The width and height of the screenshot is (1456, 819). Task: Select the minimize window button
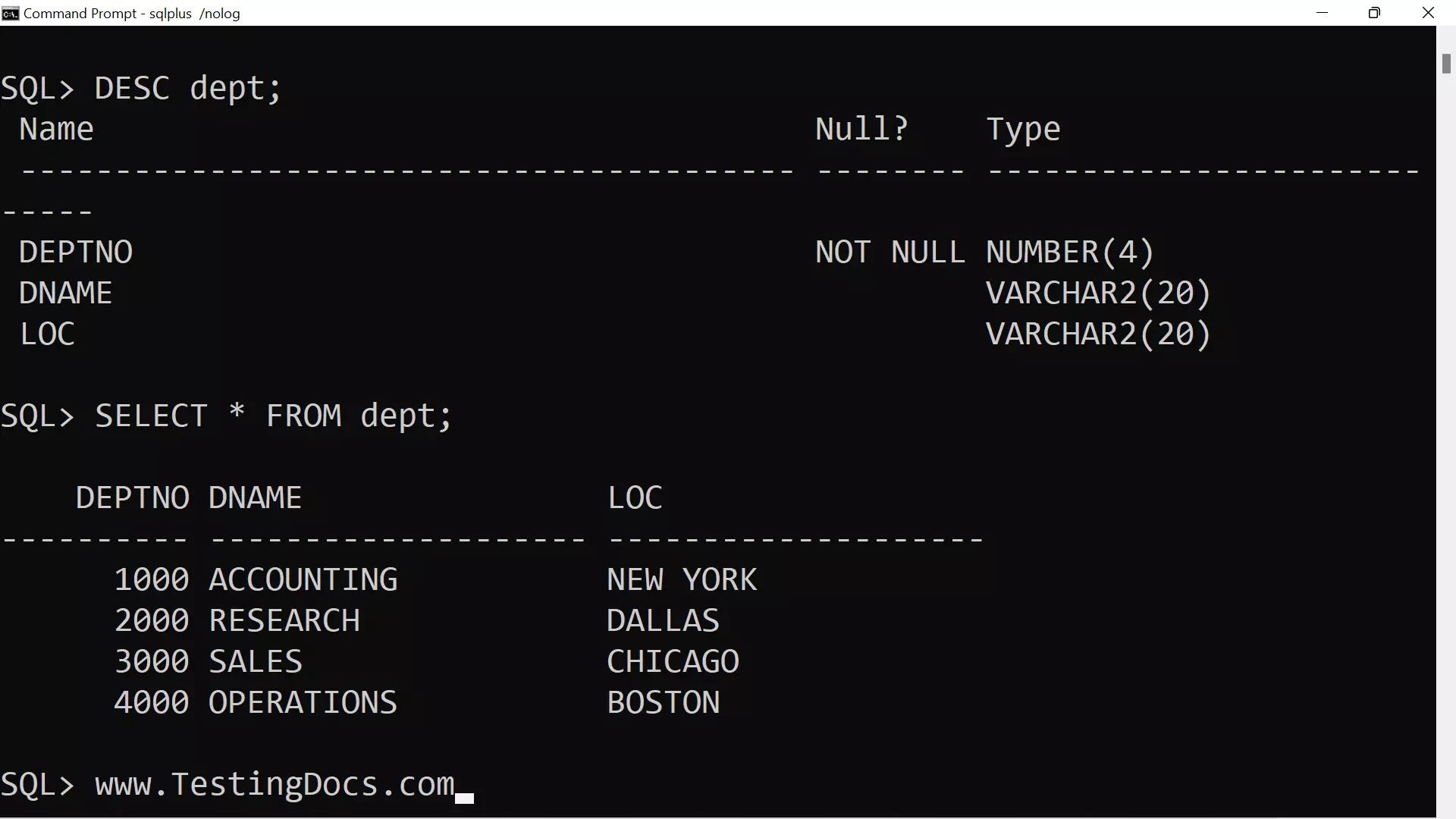point(1322,12)
